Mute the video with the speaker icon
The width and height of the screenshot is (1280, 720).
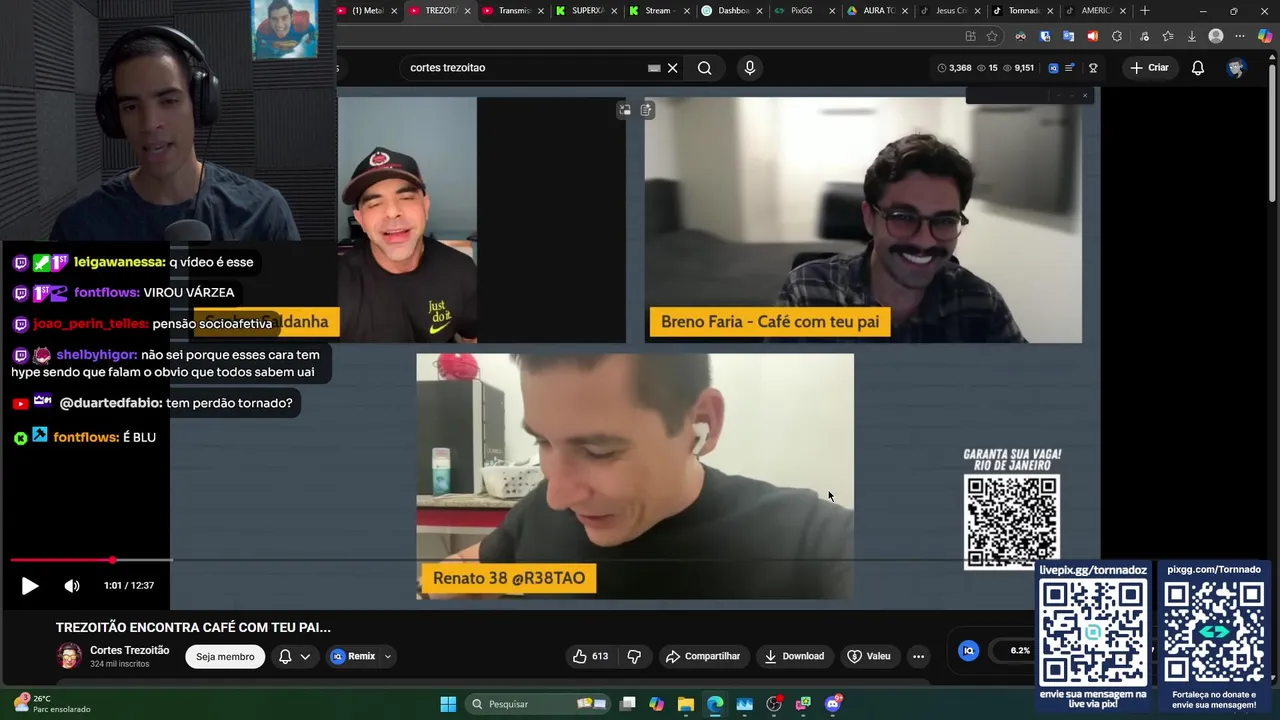tap(72, 586)
